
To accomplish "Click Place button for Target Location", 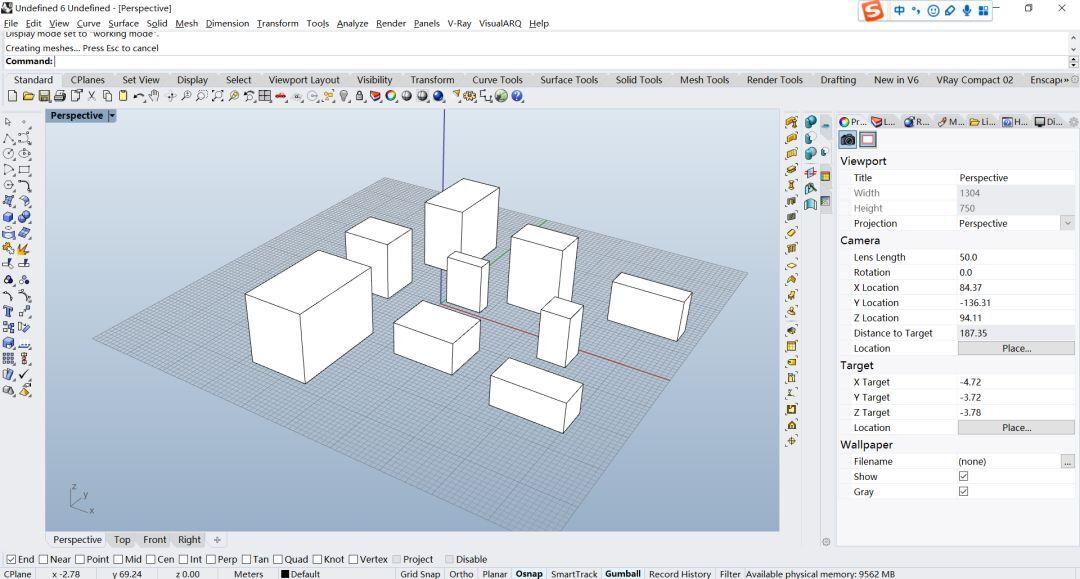I will pyautogui.click(x=1016, y=428).
